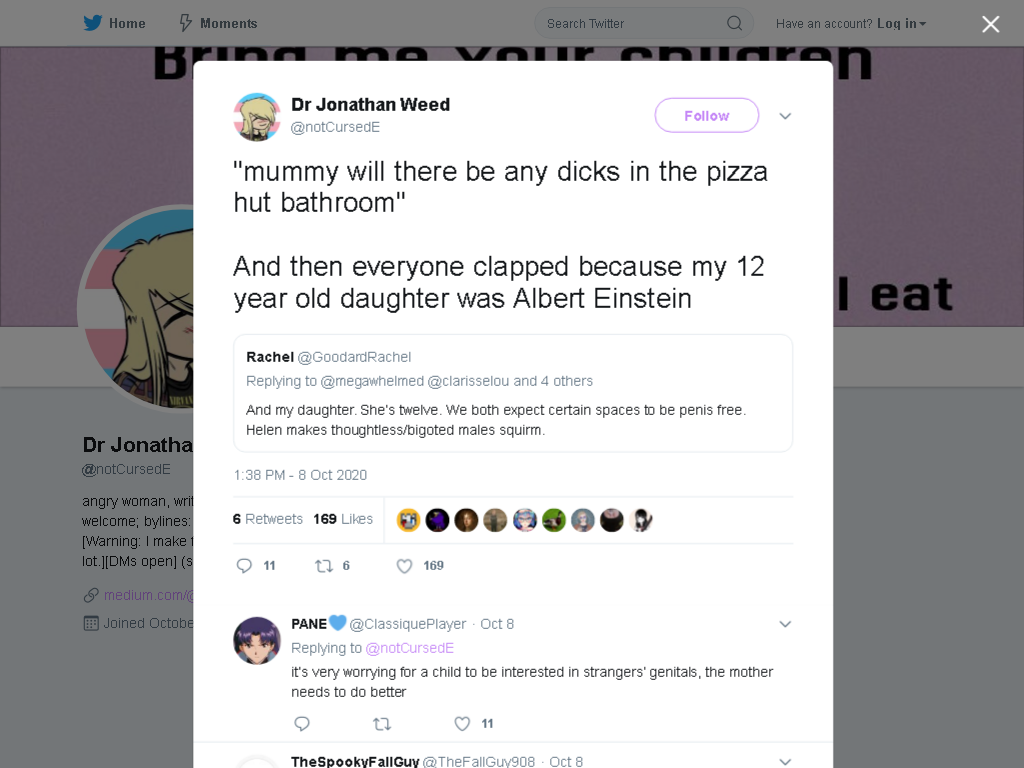Viewport: 1024px width, 768px height.
Task: Like the main tweet heart icon
Action: click(404, 566)
